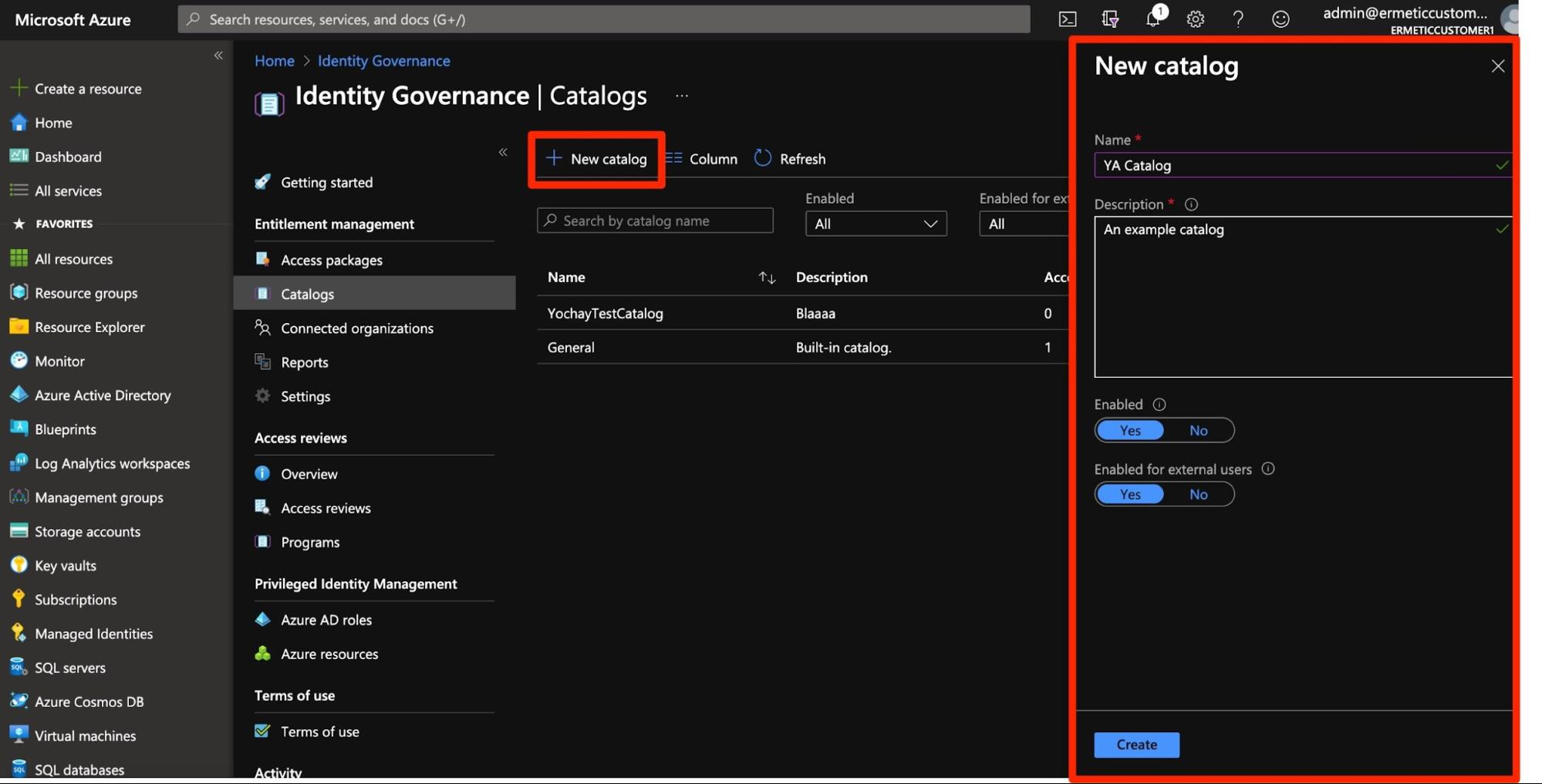Click the Home breadcrumb link
Image resolution: width=1542 pixels, height=784 pixels.
(275, 61)
